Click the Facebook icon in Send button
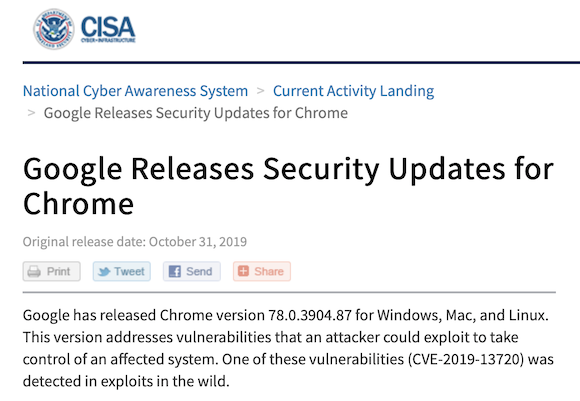The height and width of the screenshot is (401, 580). [x=175, y=272]
